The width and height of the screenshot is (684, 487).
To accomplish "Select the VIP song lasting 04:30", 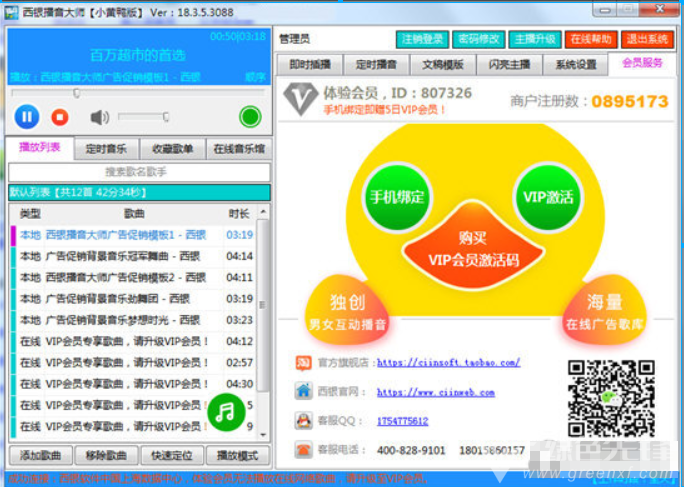I will [133, 384].
